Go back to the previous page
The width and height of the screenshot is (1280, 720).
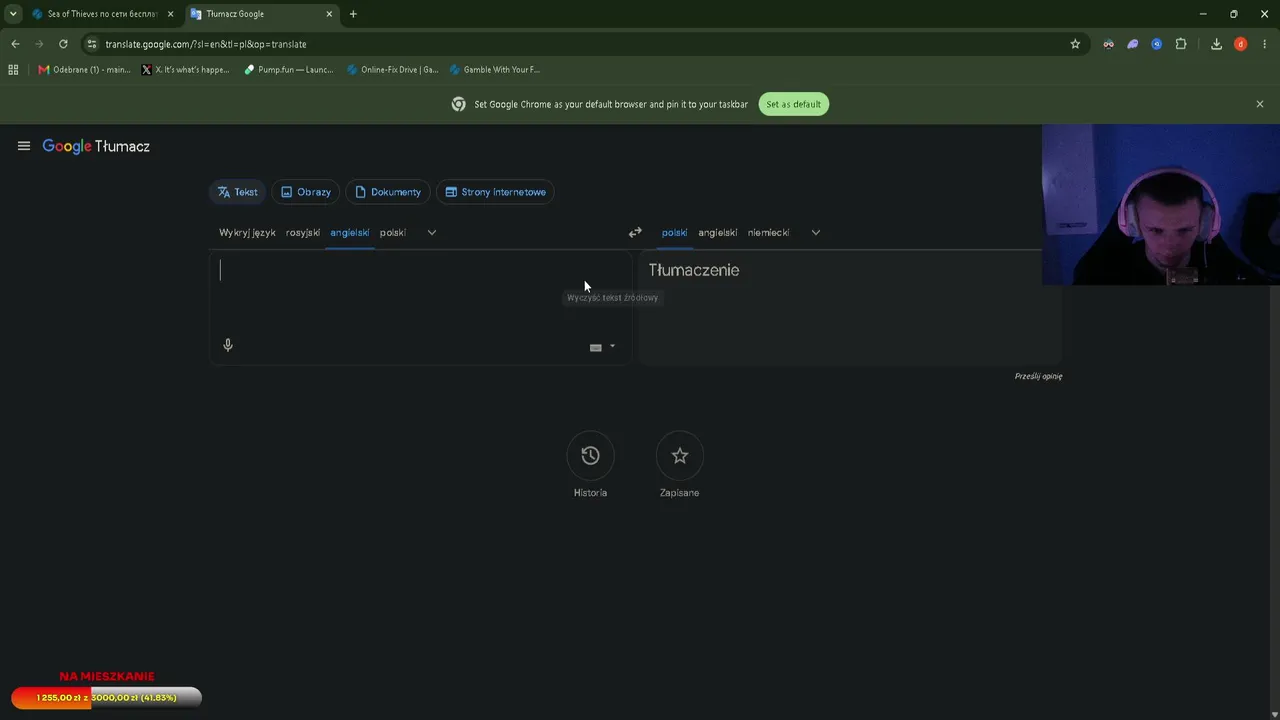tap(15, 44)
